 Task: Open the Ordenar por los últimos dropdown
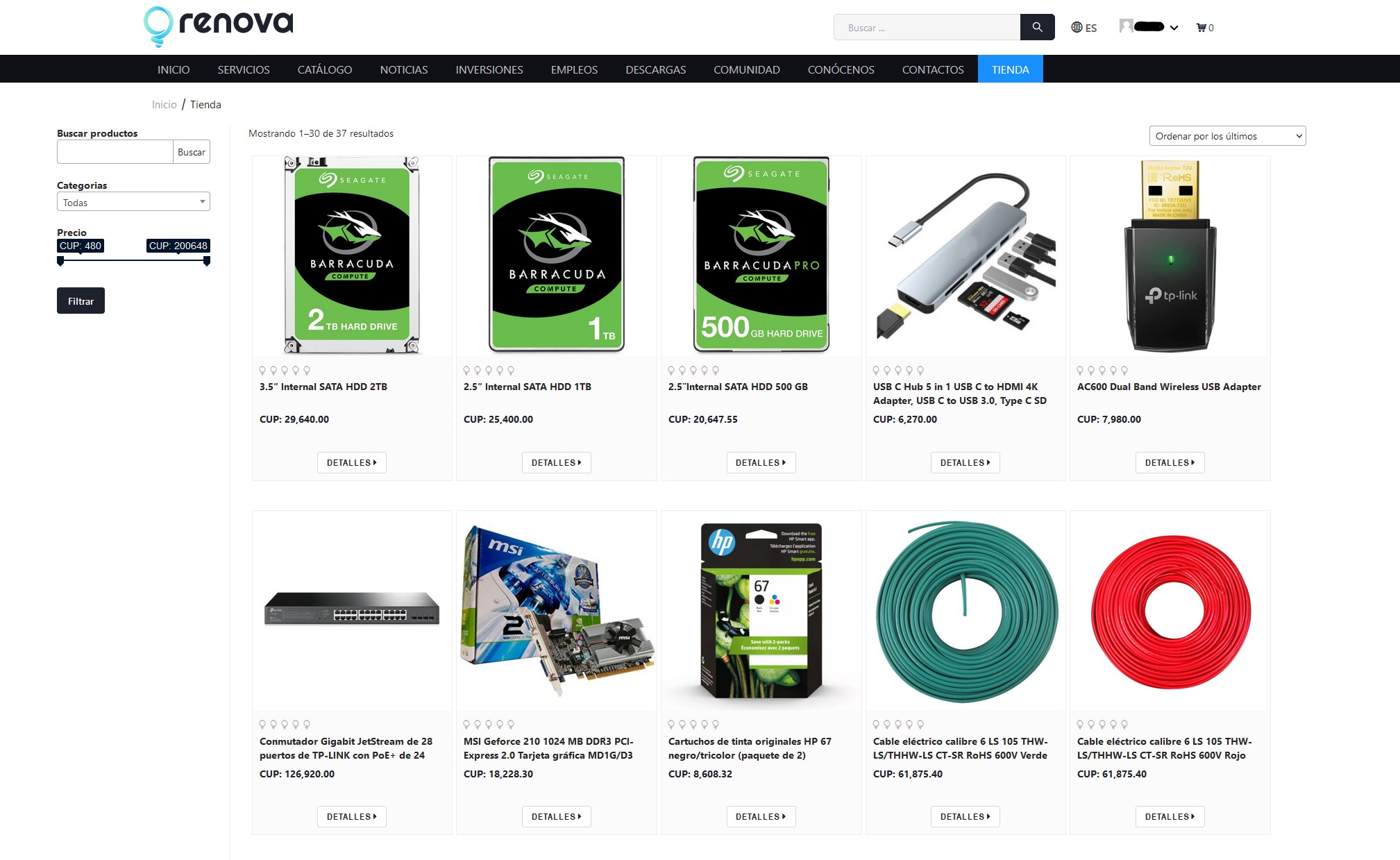(x=1227, y=136)
